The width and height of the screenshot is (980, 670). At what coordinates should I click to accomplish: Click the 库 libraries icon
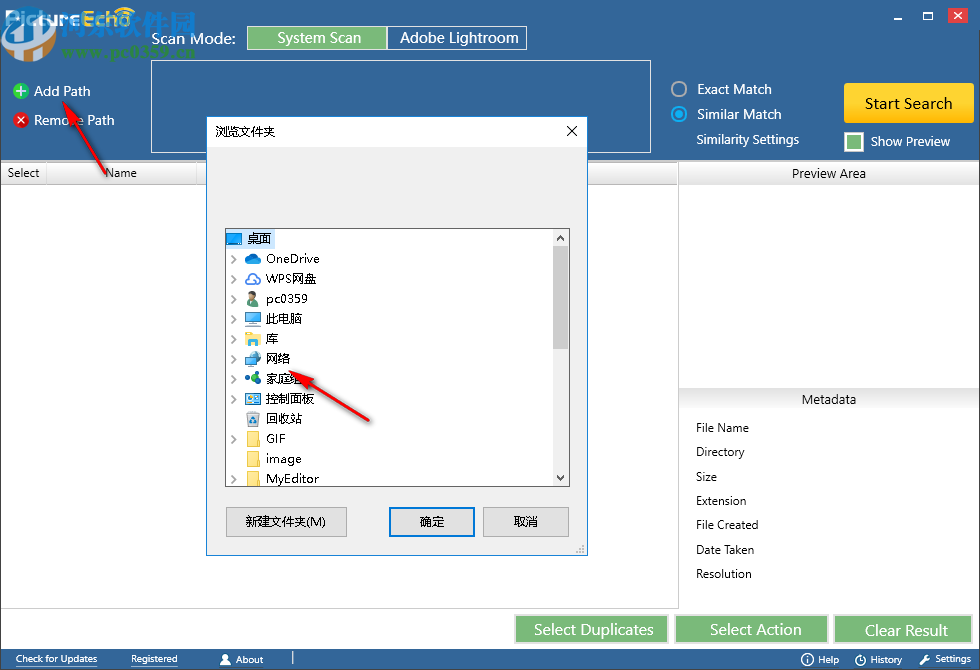[253, 339]
